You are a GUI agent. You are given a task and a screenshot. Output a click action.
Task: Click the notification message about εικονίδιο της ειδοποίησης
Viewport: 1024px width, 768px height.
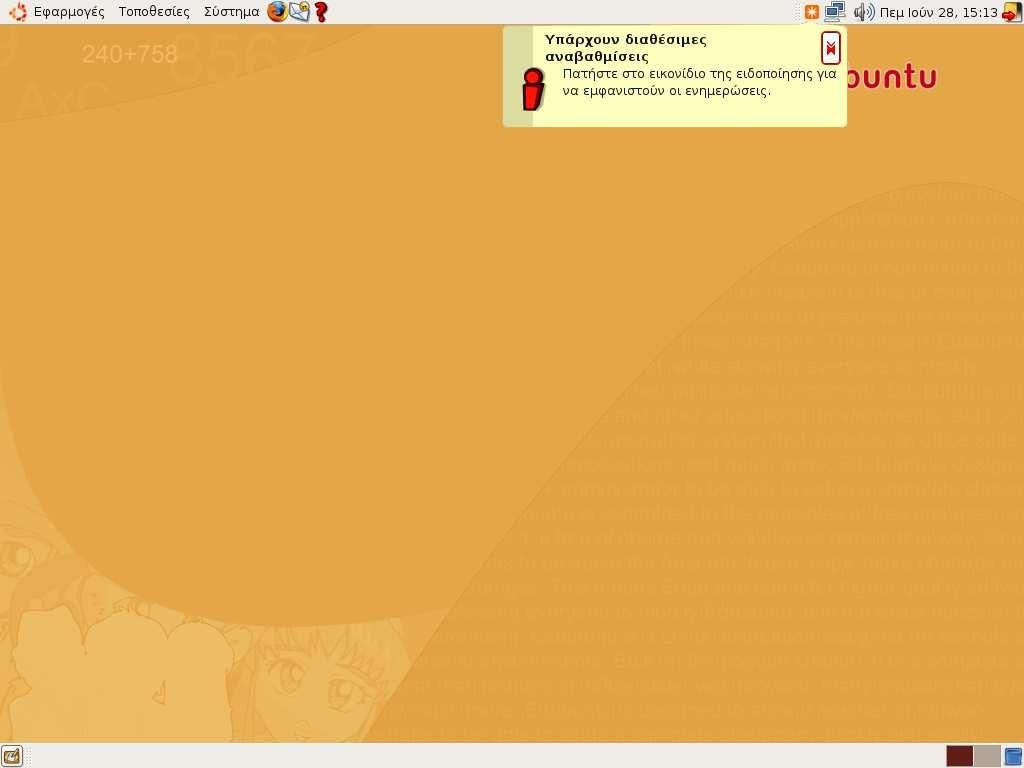(x=699, y=82)
